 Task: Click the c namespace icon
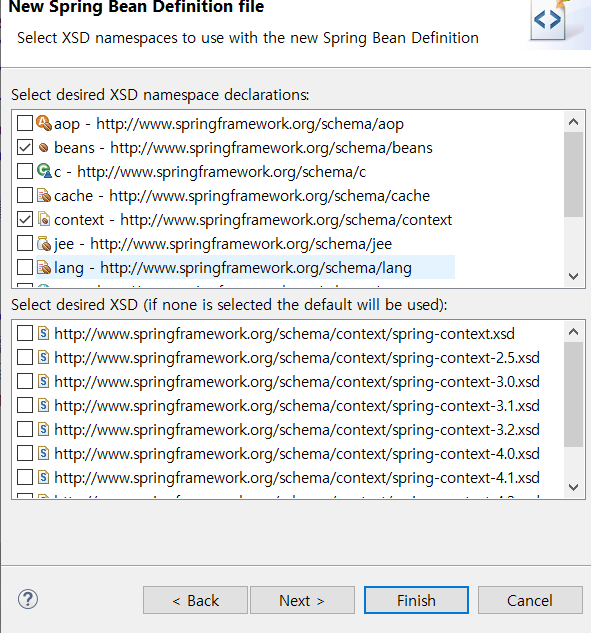44,171
